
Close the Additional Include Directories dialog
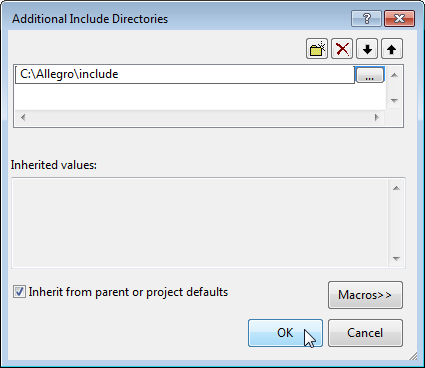(399, 19)
